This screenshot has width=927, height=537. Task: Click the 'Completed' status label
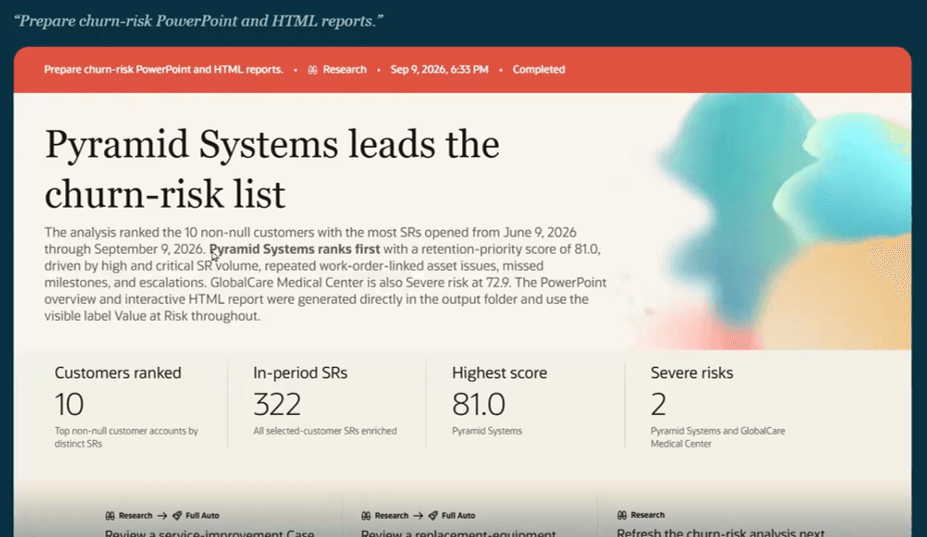539,69
